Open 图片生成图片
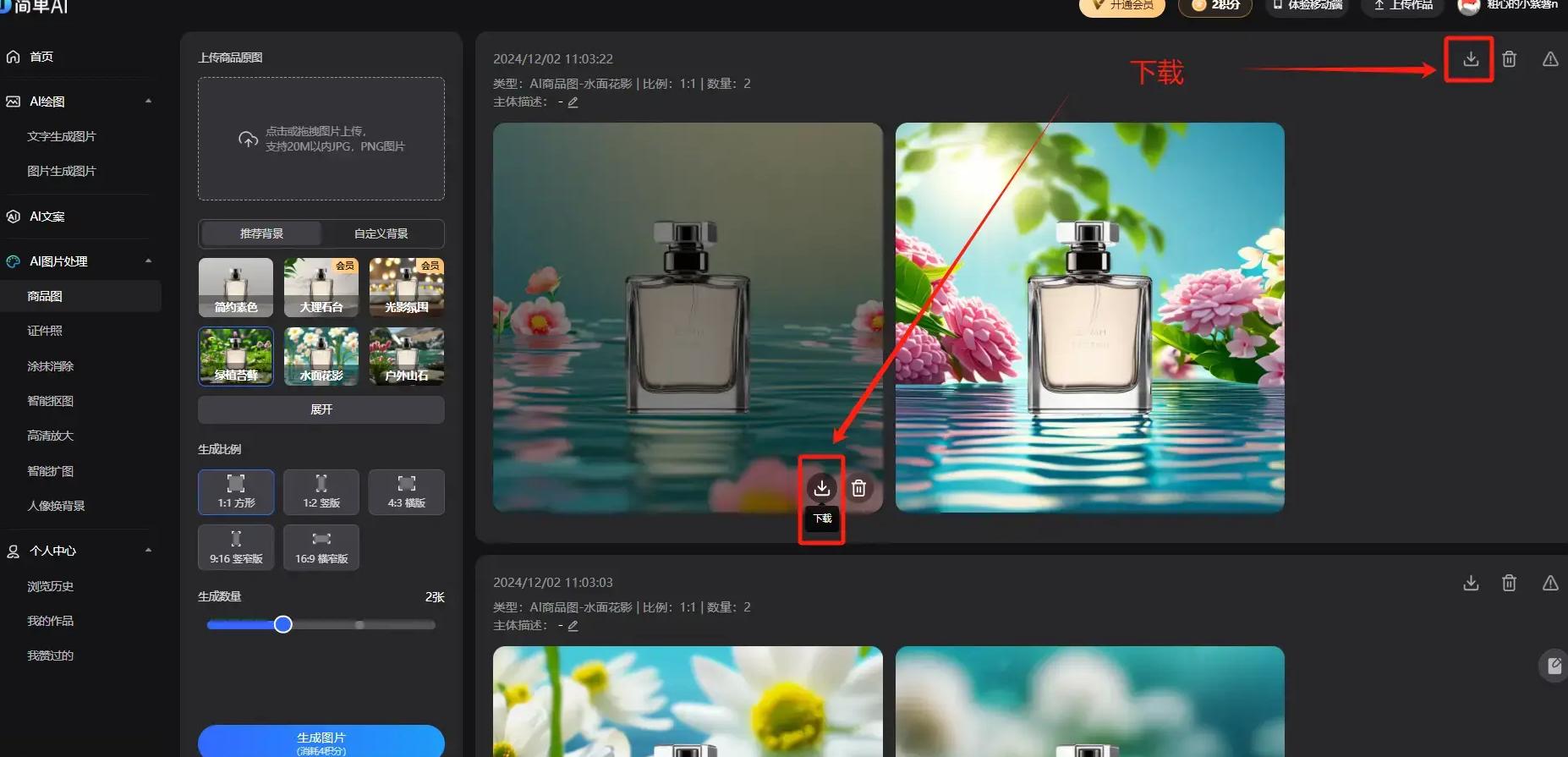Image resolution: width=1568 pixels, height=757 pixels. [x=62, y=171]
